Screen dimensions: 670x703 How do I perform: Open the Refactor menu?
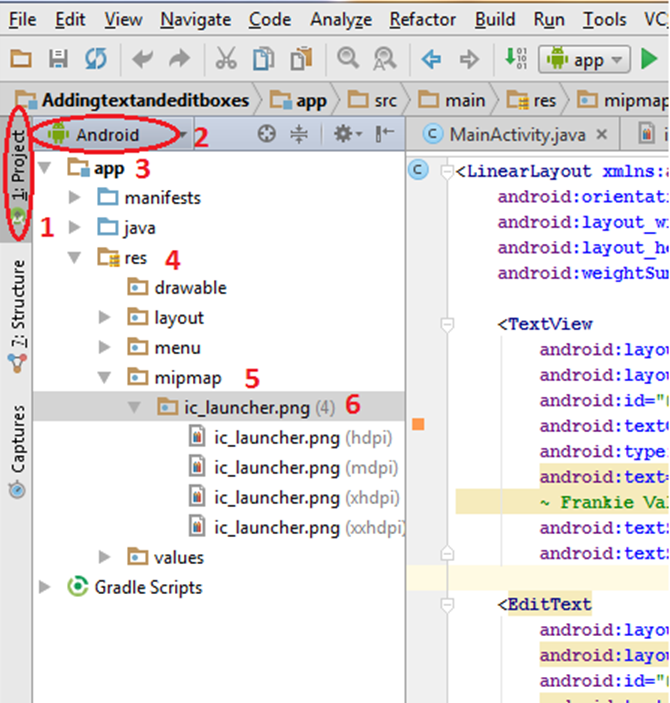pos(422,20)
